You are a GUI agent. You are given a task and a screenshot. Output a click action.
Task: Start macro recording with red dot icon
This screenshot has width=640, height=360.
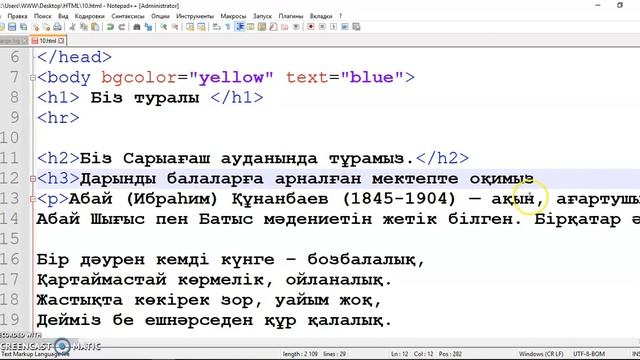pyautogui.click(x=311, y=27)
